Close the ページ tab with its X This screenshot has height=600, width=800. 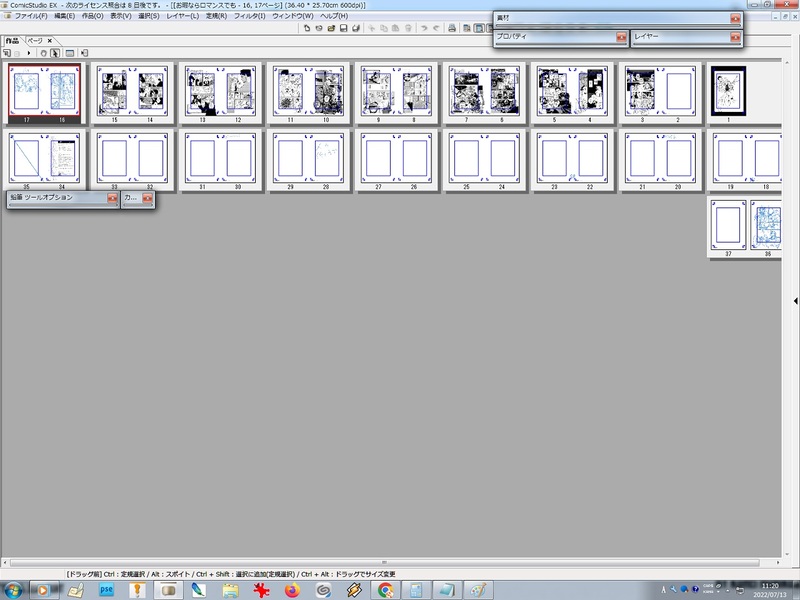(x=49, y=41)
